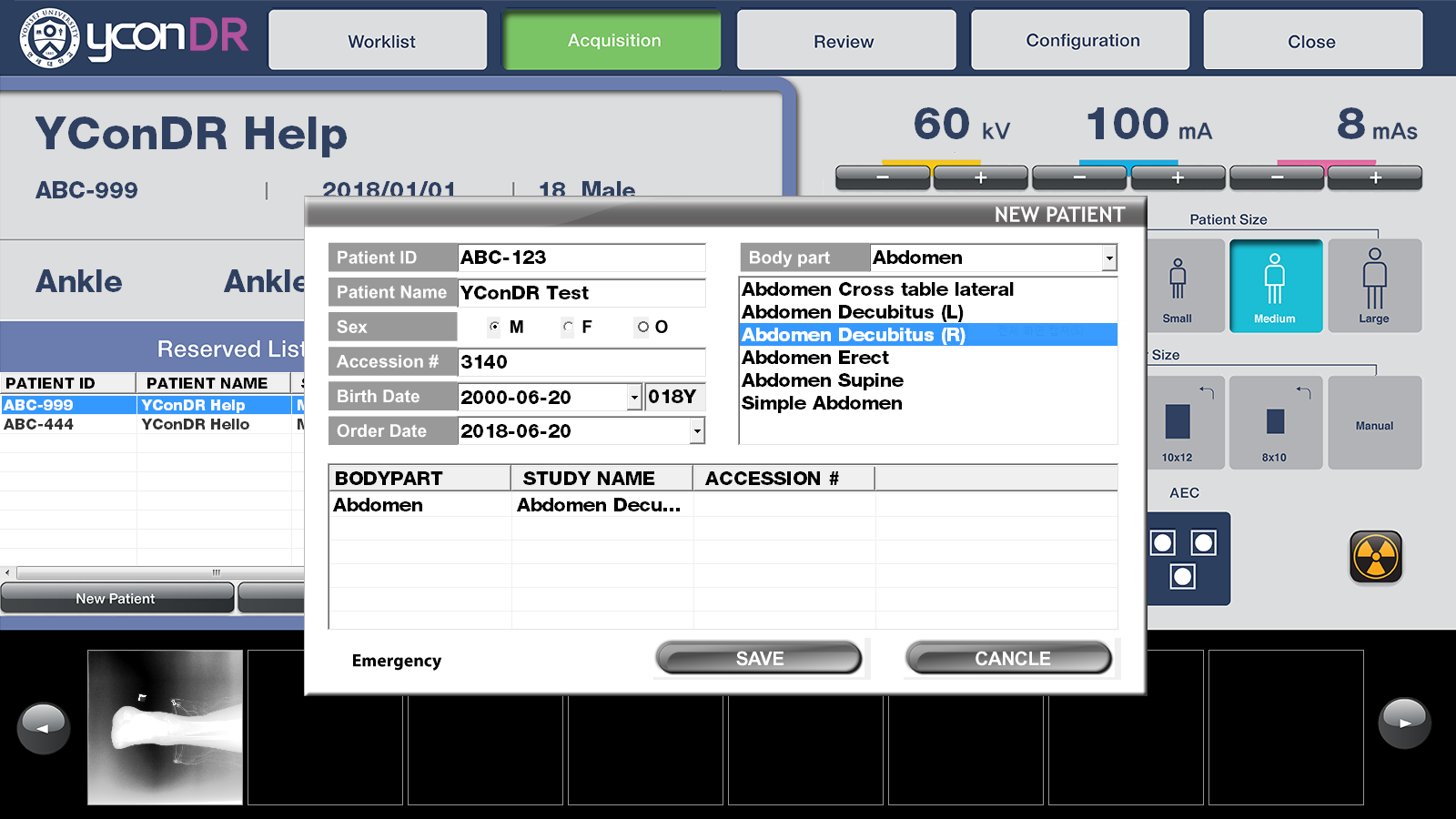Click the Patient Name input field
The image size is (1456, 819).
[x=581, y=293]
